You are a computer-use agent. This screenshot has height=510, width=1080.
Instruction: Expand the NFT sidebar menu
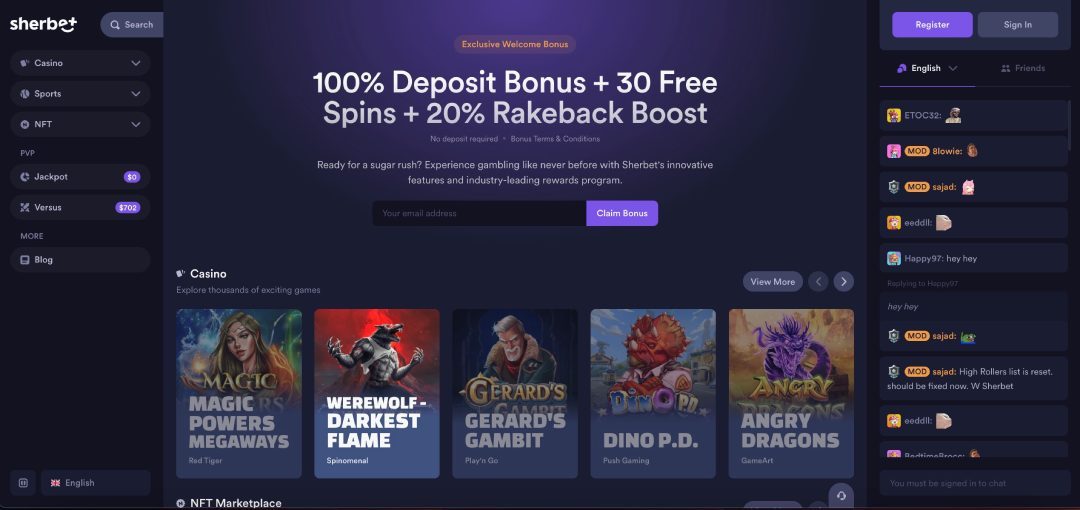tap(80, 124)
